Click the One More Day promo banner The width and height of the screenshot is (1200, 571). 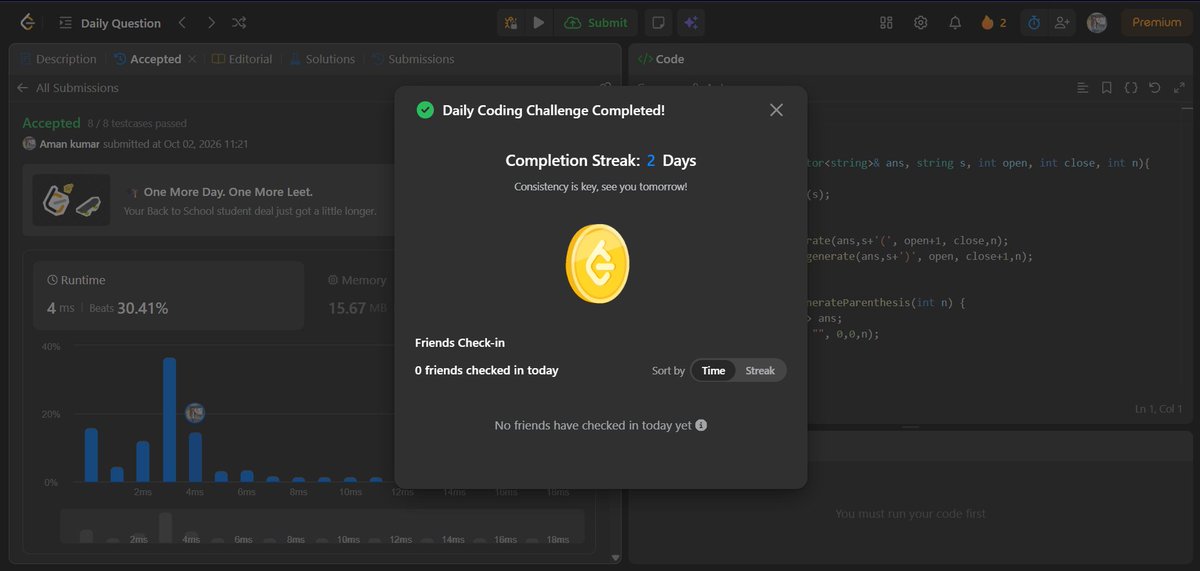210,200
